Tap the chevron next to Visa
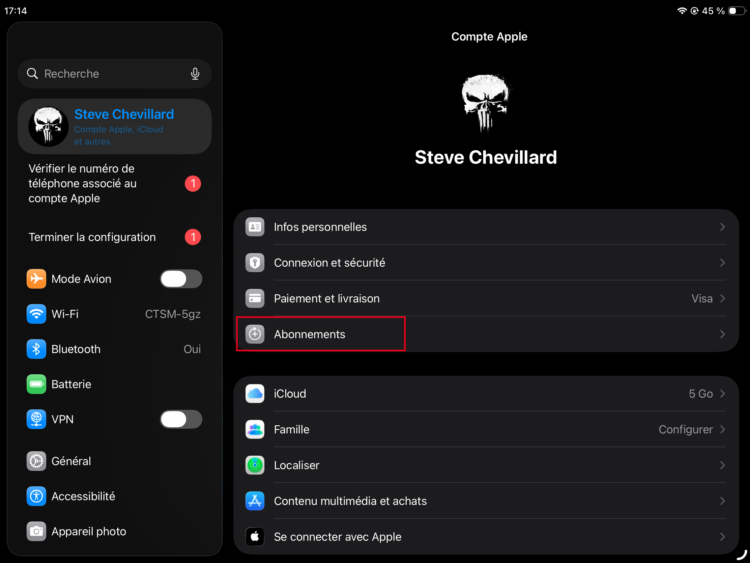This screenshot has height=563, width=750. [722, 298]
